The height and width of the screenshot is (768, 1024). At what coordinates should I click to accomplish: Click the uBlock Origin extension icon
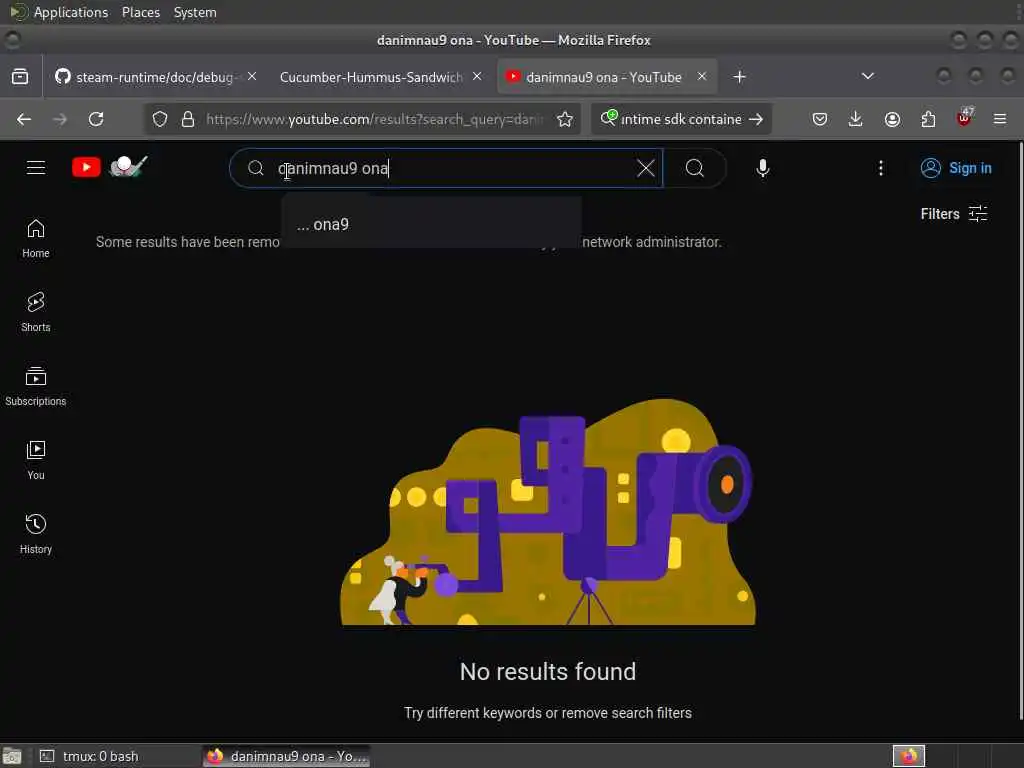(964, 118)
